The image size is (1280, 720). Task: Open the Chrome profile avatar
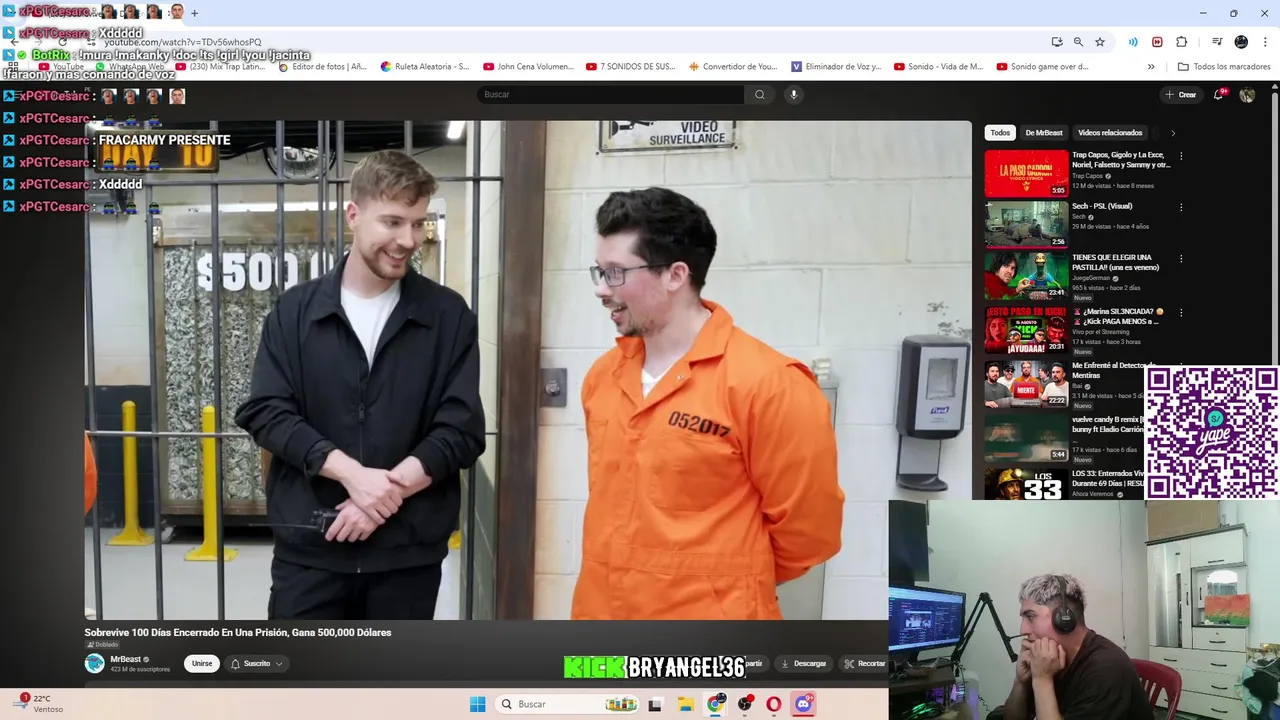[1241, 42]
